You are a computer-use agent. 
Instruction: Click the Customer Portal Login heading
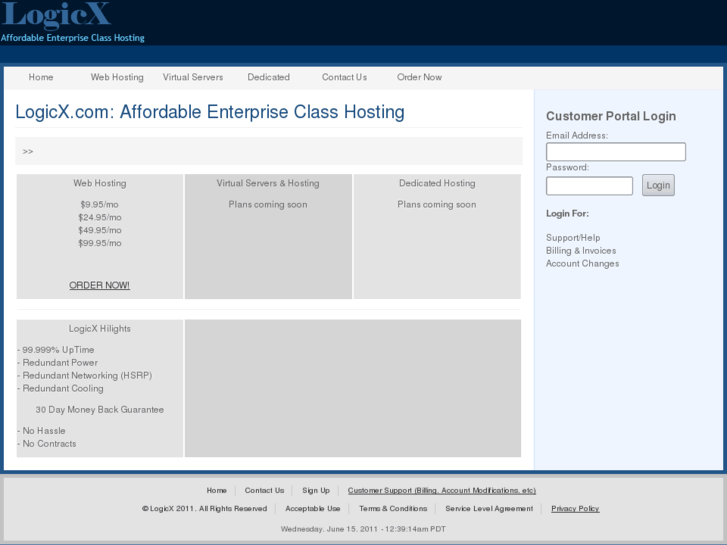(611, 116)
